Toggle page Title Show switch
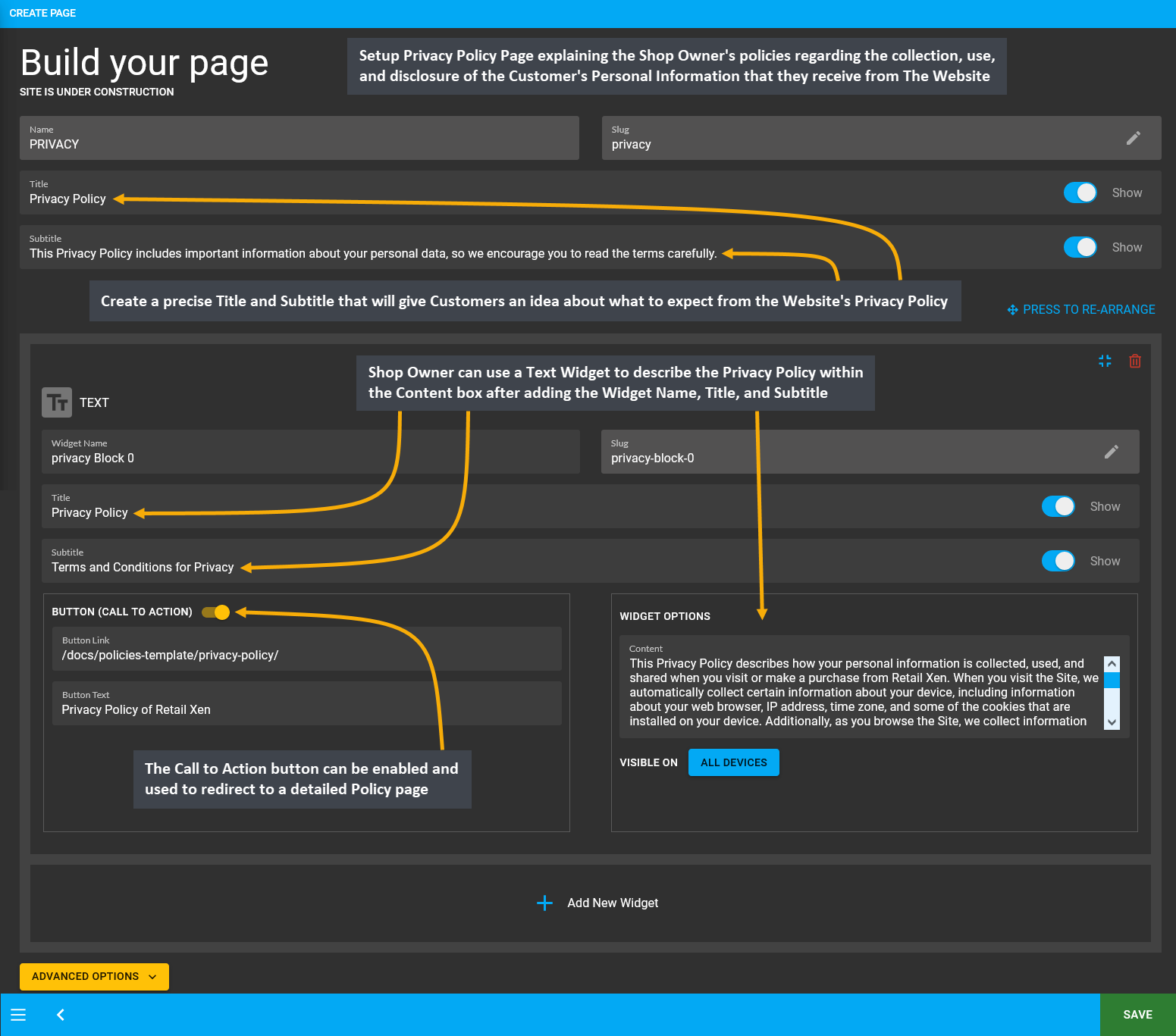The image size is (1176, 1036). tap(1080, 192)
